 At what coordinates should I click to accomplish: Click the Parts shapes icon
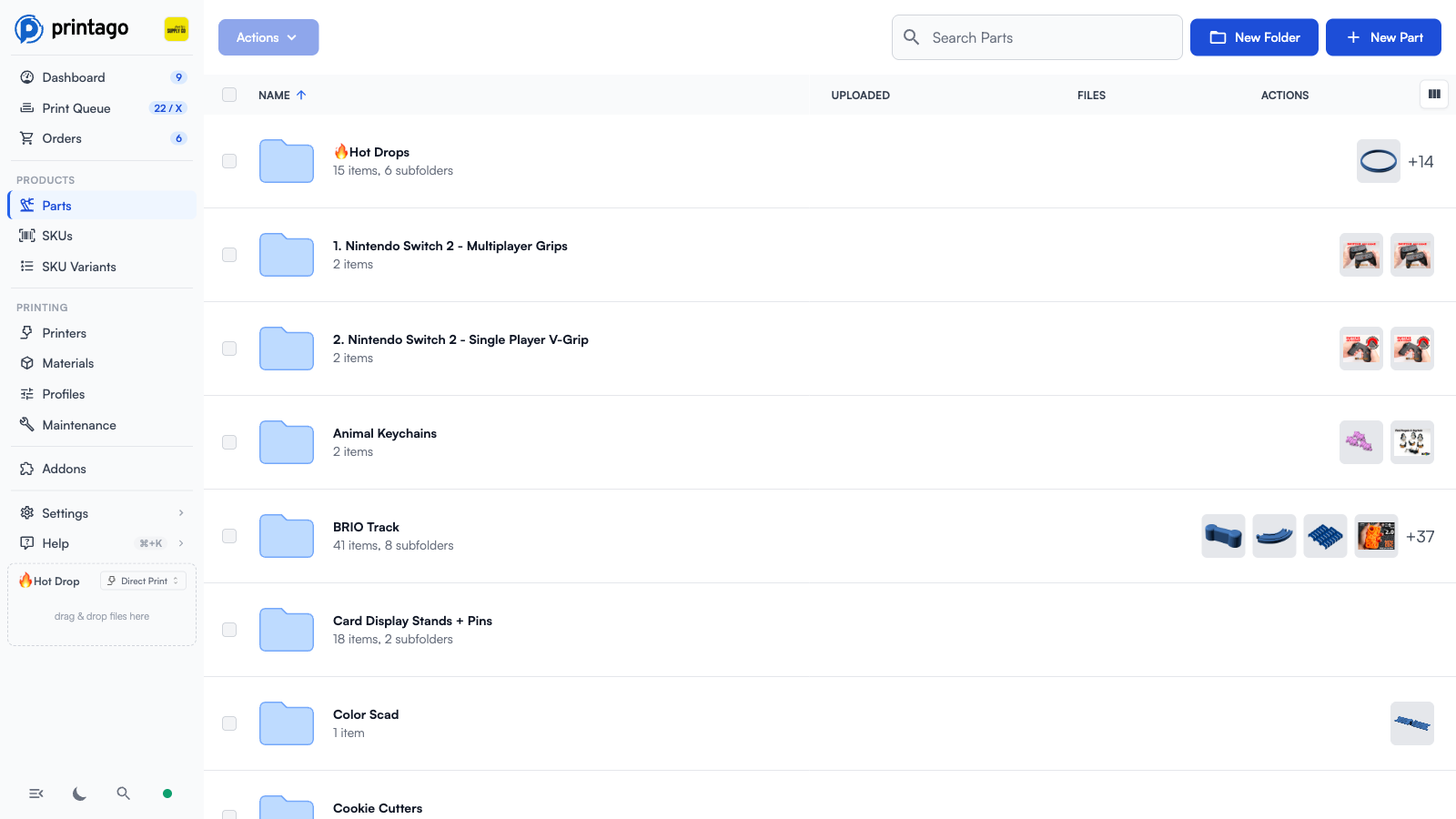(27, 206)
